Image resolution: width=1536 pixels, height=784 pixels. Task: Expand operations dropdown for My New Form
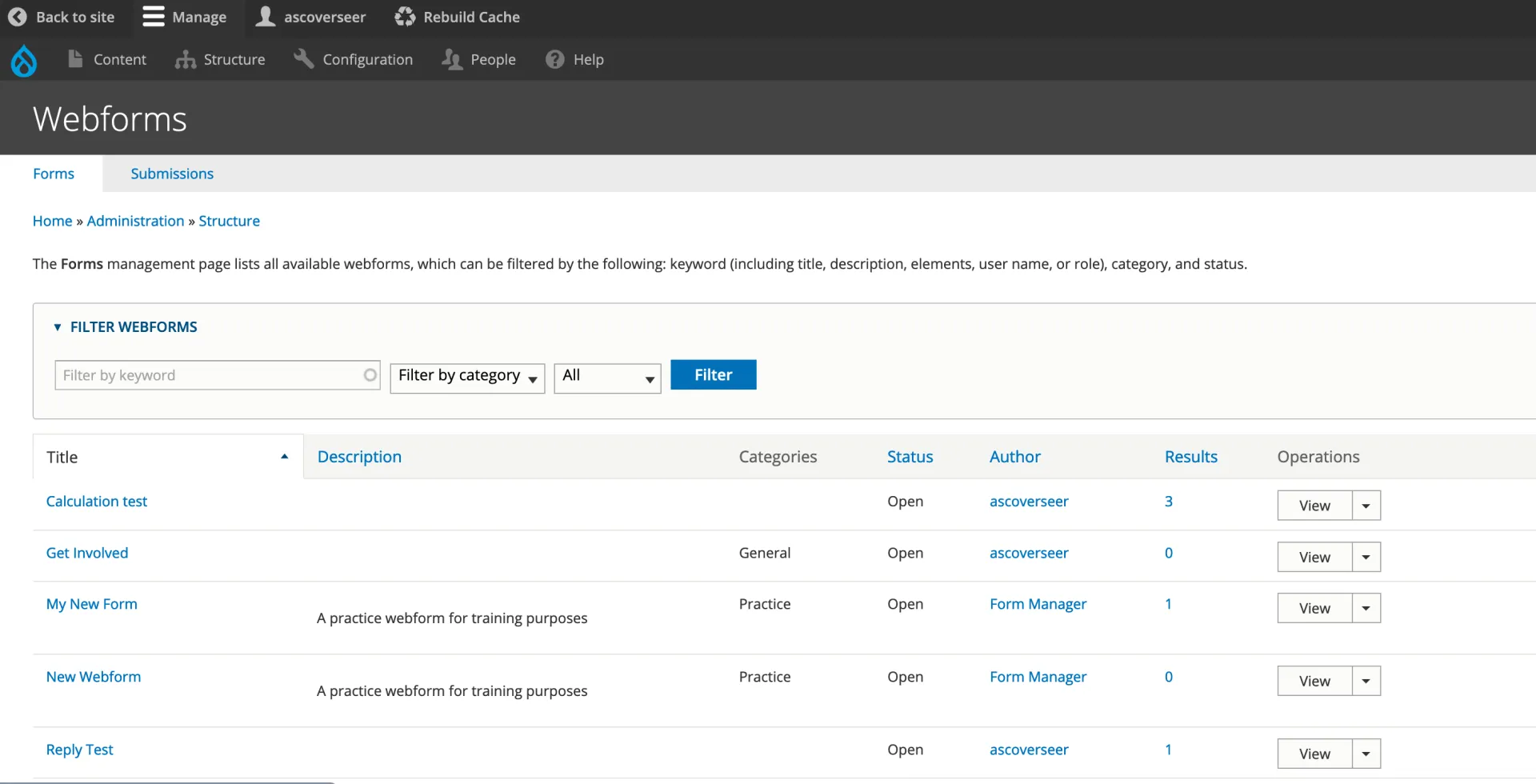1366,608
